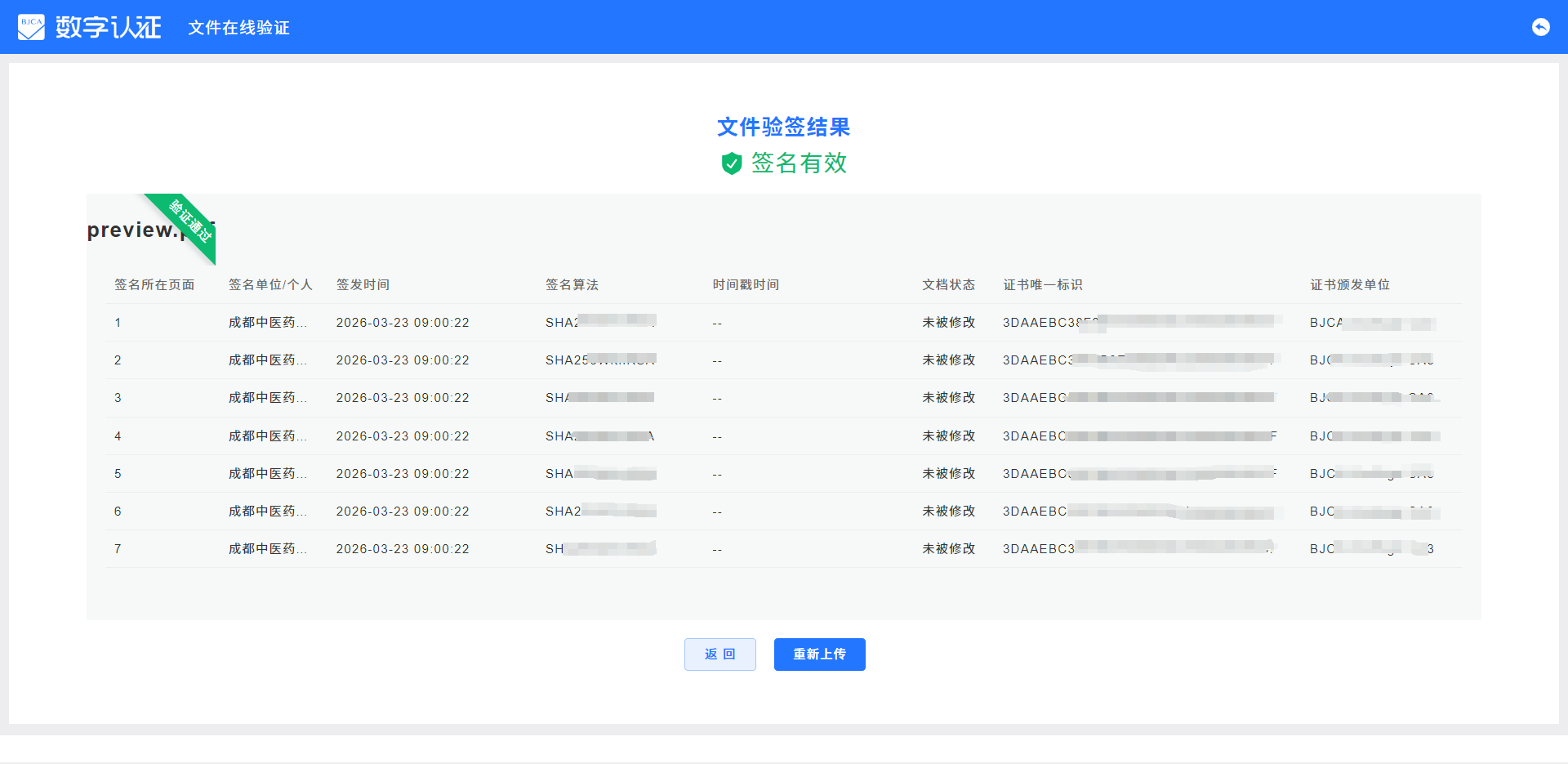Viewport: 1568px width, 764px height.
Task: Select page number 2 cell
Action: pyautogui.click(x=118, y=360)
